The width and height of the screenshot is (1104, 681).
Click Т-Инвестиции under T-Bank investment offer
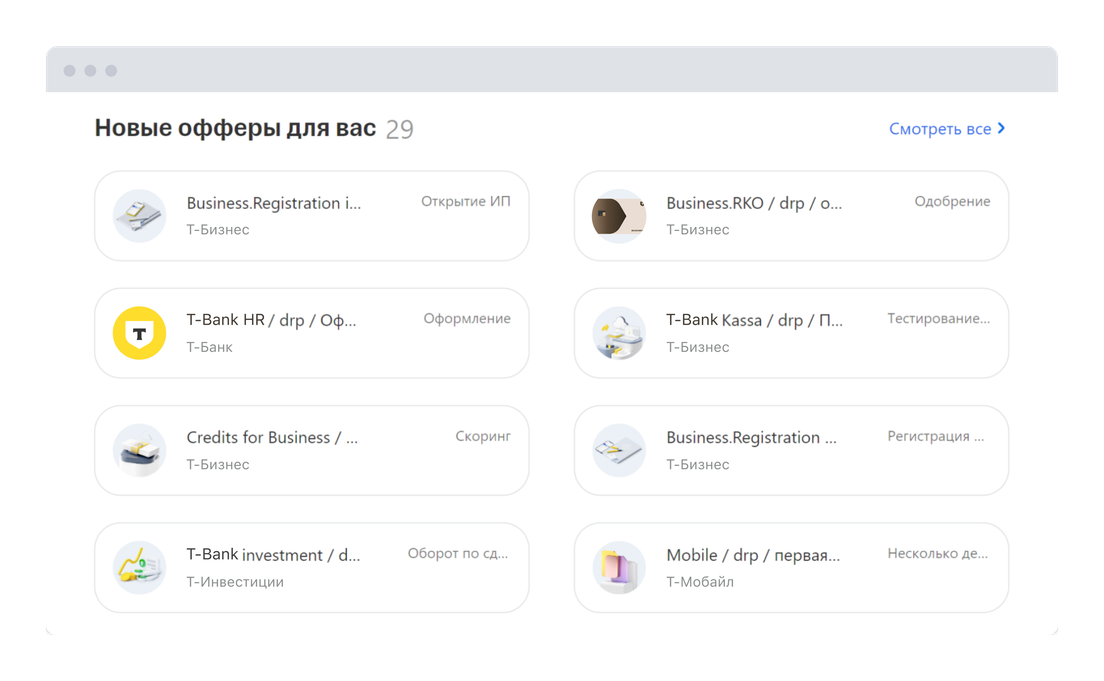coord(234,582)
